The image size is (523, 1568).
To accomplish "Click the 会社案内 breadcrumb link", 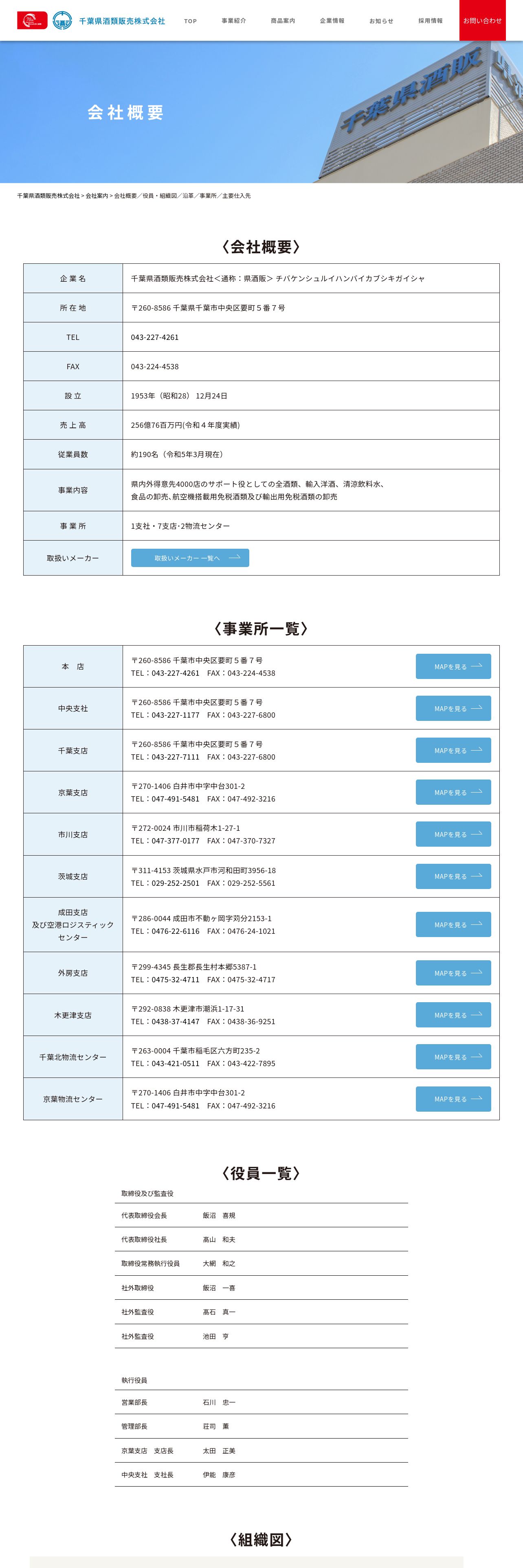I will 97,196.
